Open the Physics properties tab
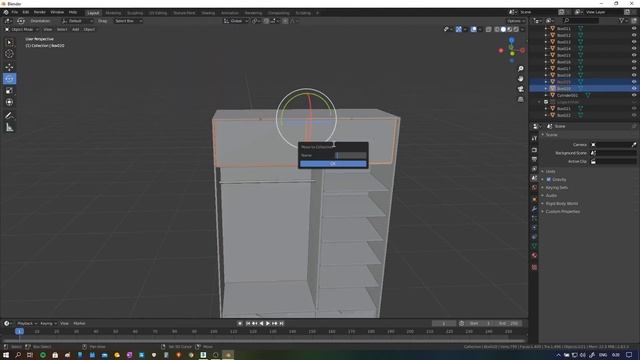The height and width of the screenshot is (360, 640). (x=534, y=227)
